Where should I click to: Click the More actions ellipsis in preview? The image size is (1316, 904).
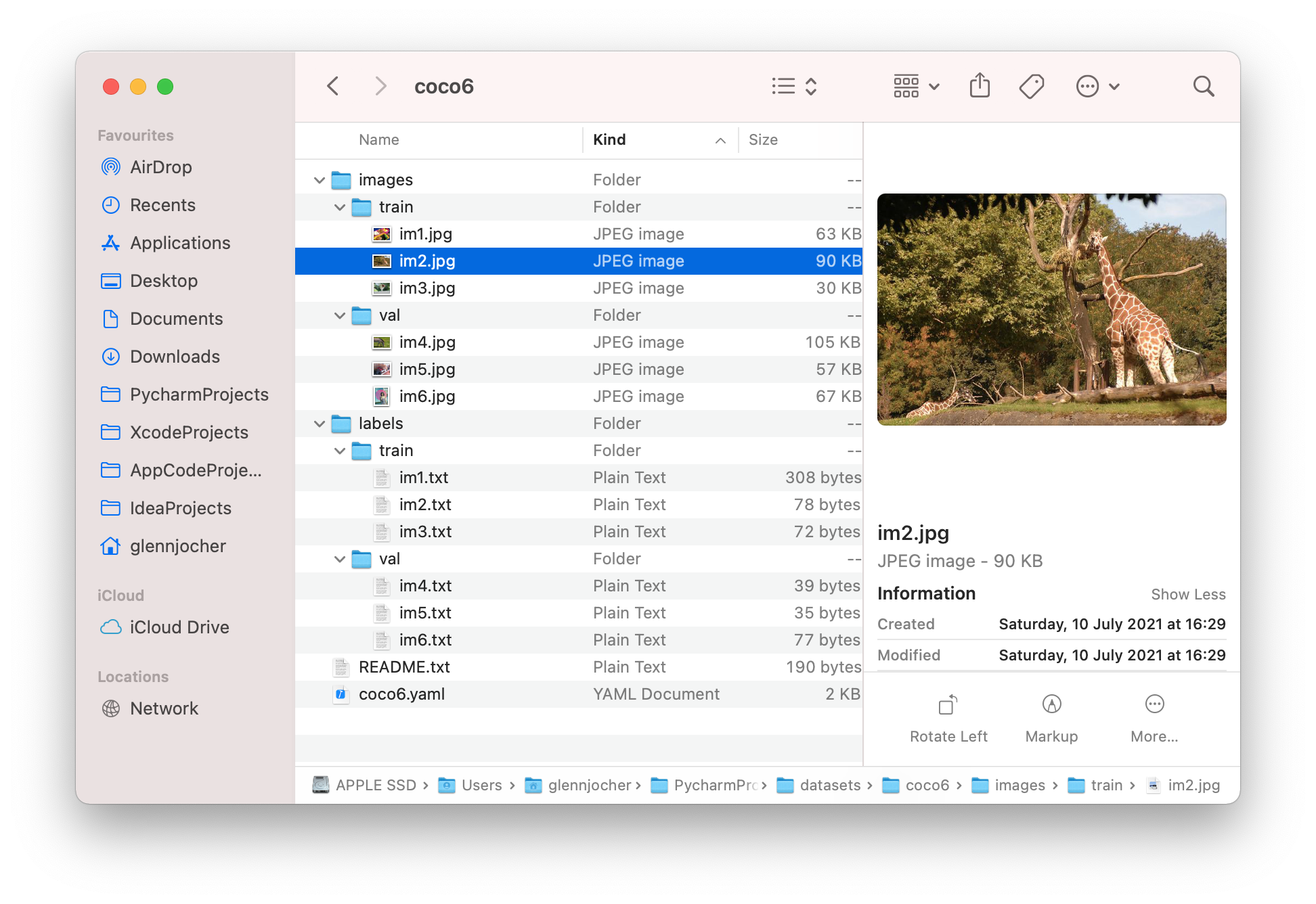(x=1154, y=705)
